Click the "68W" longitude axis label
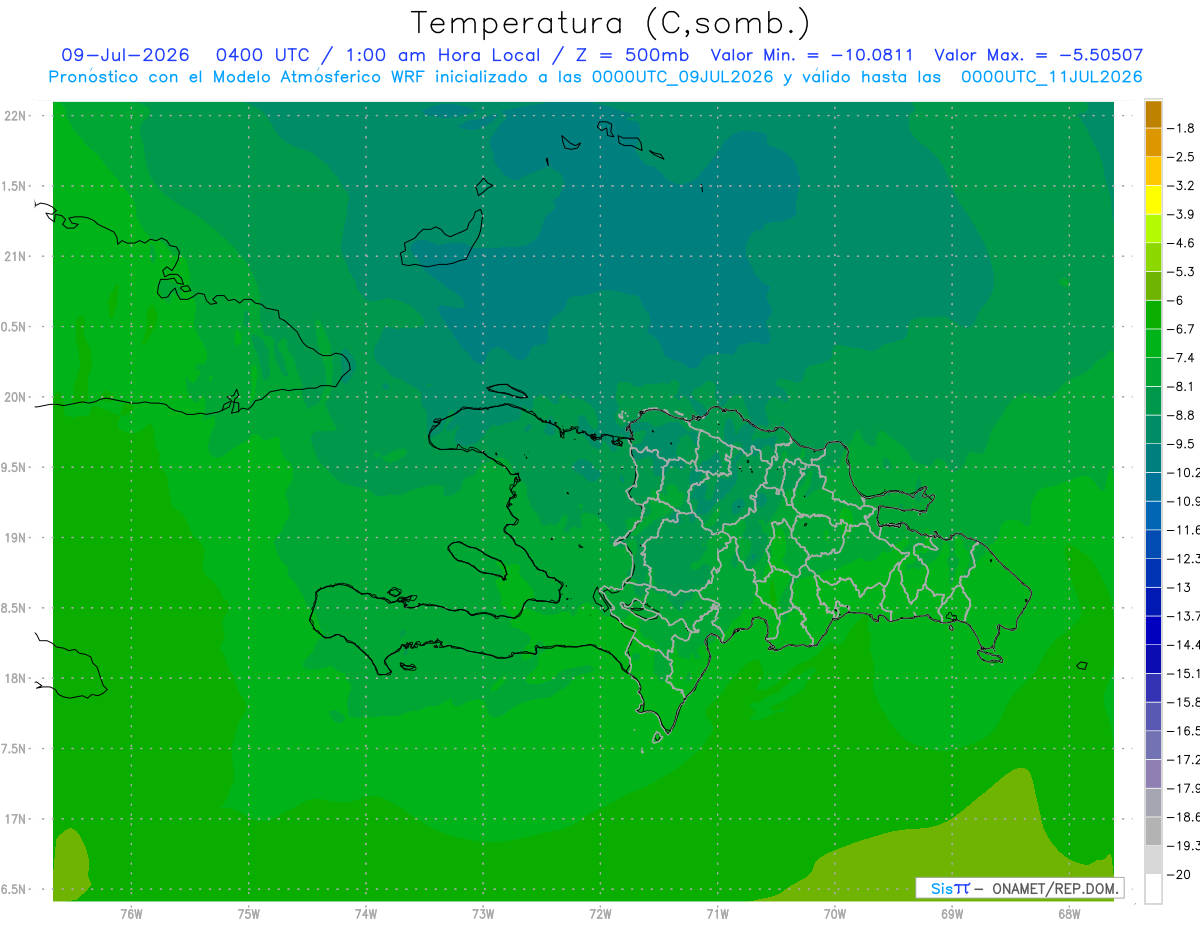The width and height of the screenshot is (1200, 927). [1069, 914]
